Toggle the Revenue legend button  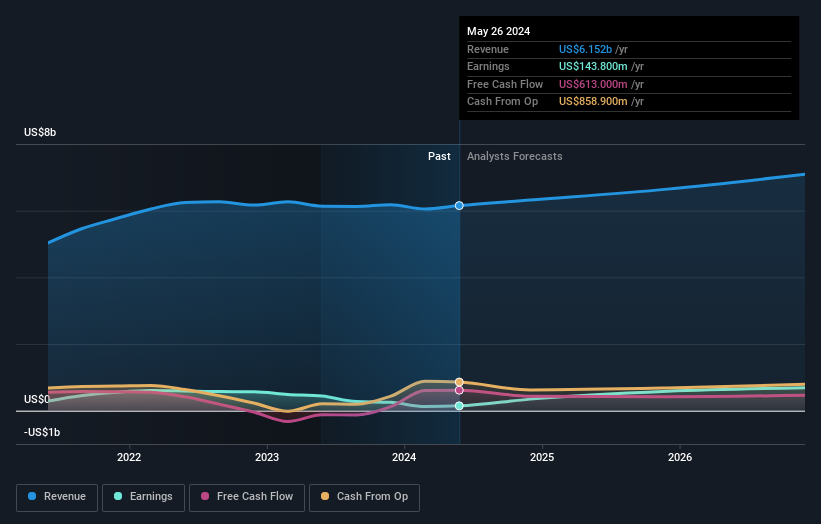coord(57,497)
